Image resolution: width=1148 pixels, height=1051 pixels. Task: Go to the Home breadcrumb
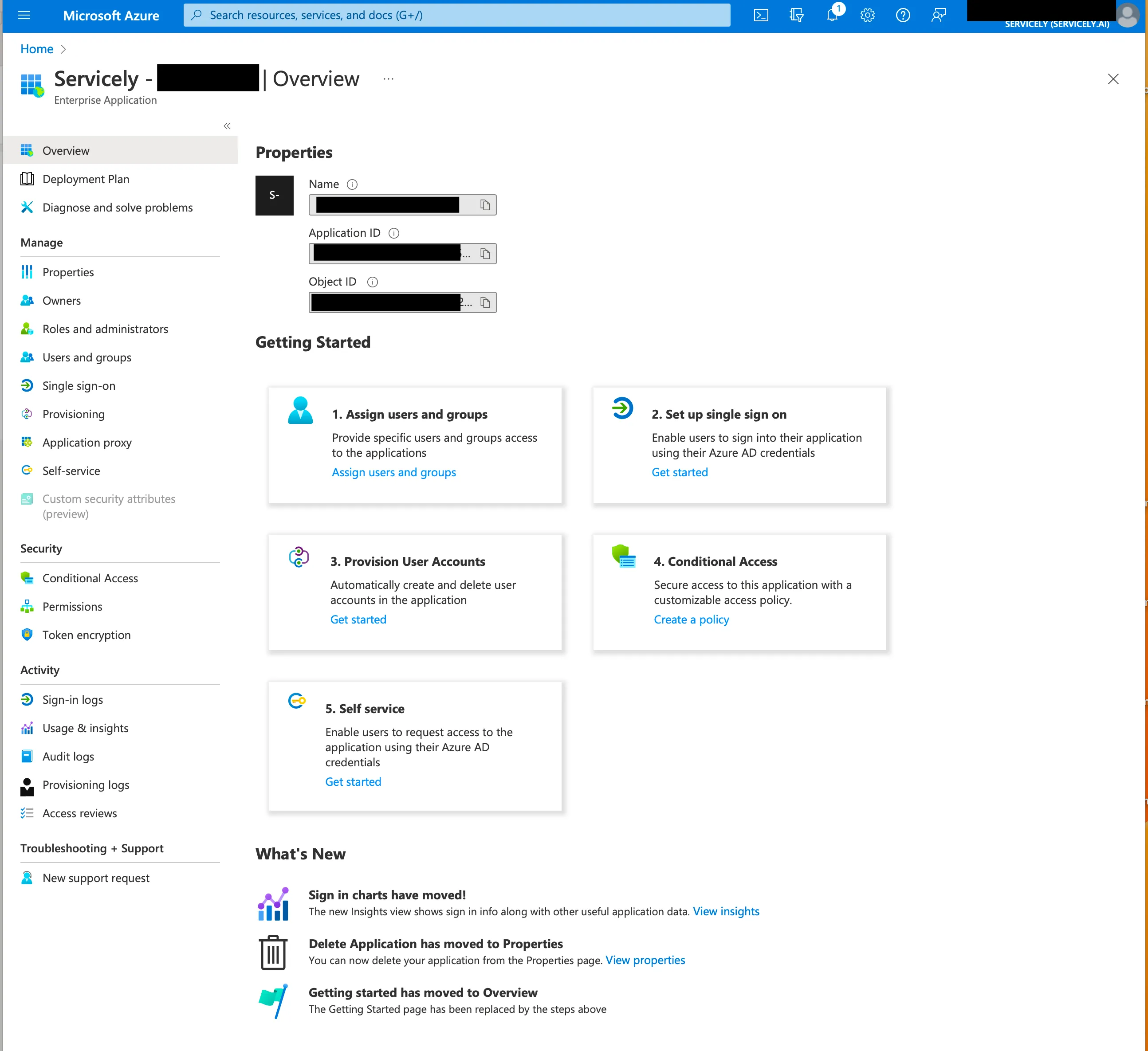click(x=37, y=49)
